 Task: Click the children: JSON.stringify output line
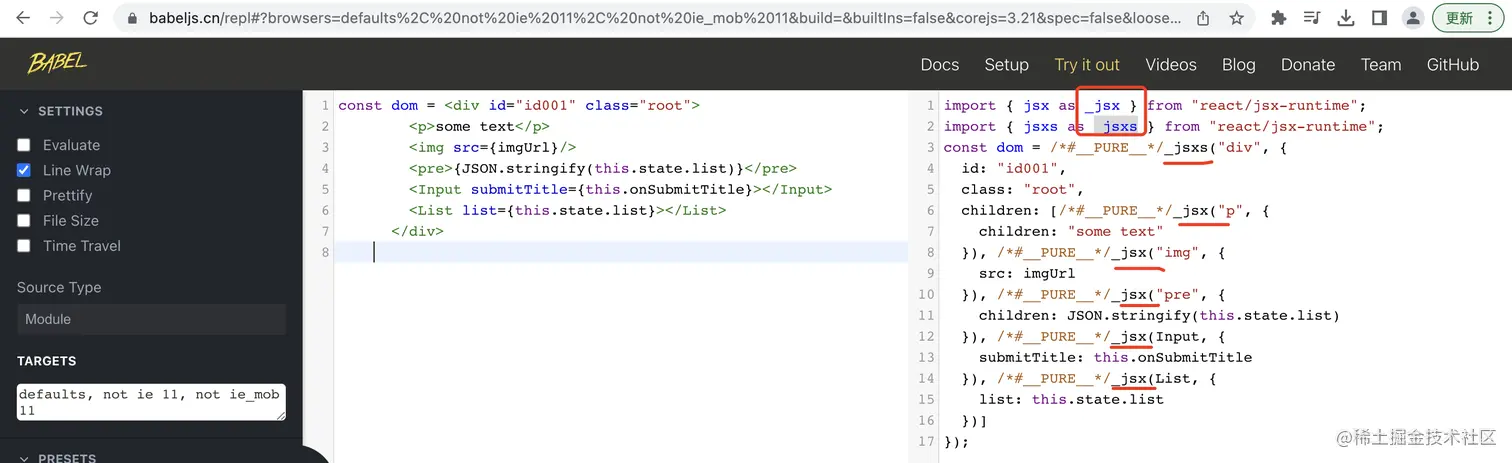[1159, 315]
